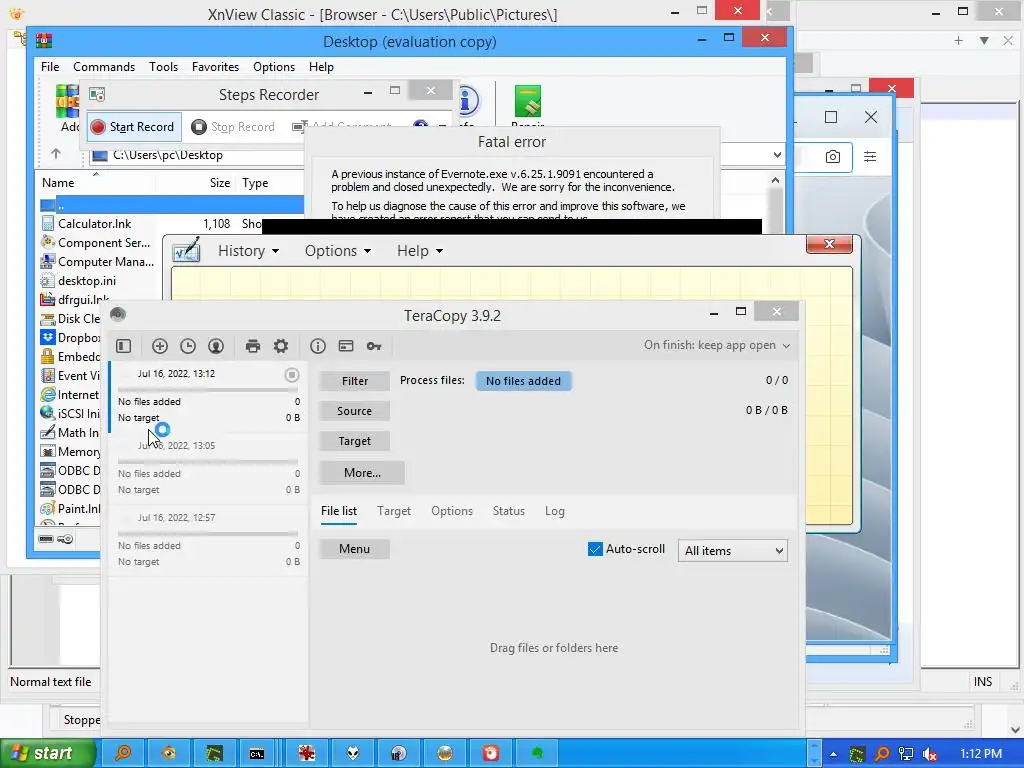Expand the On finish: keep app open dropdown
This screenshot has width=1024, height=768.
click(716, 345)
